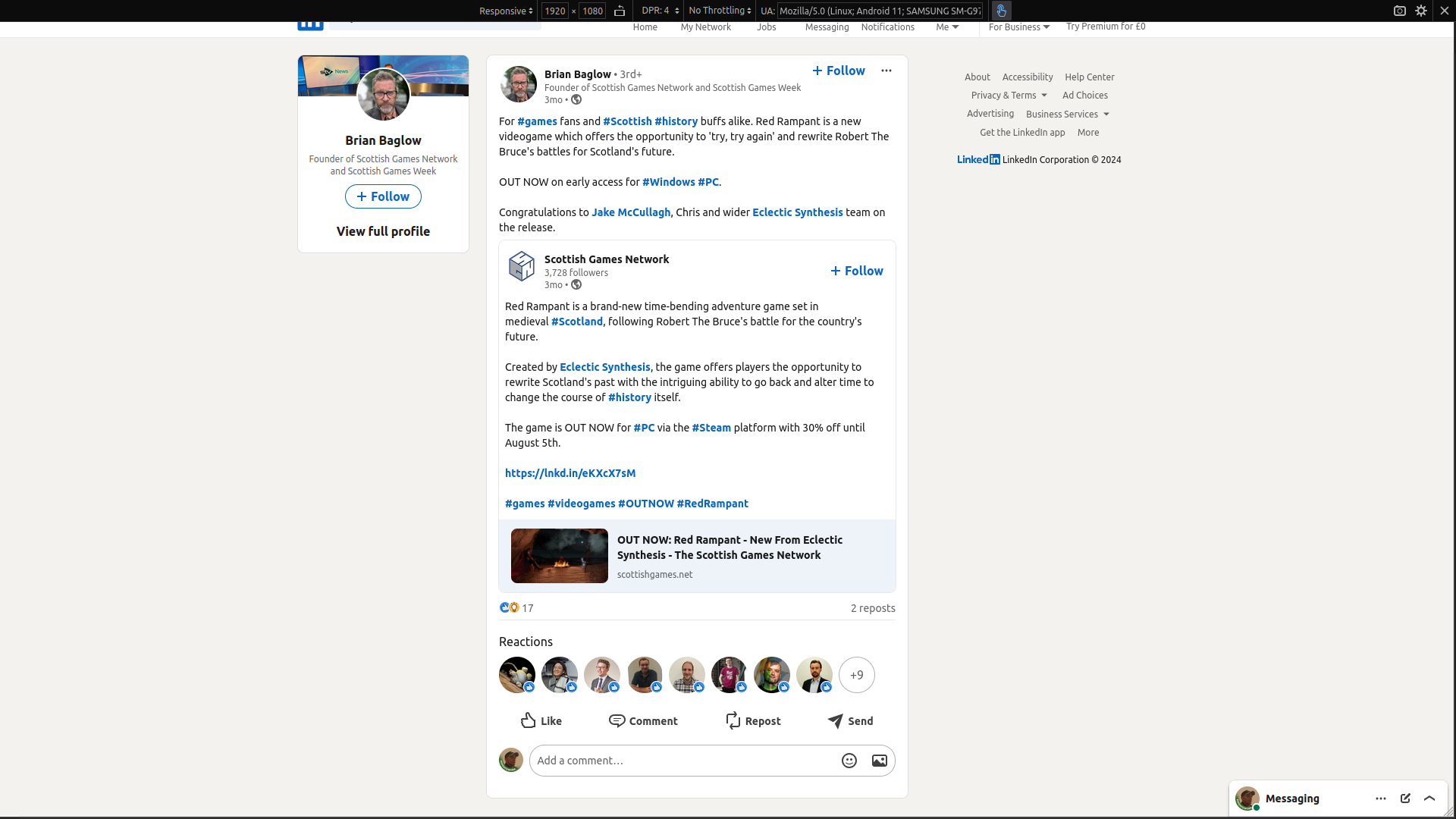This screenshot has height=819, width=1456.
Task: Go to the Jobs tab
Action: [767, 27]
